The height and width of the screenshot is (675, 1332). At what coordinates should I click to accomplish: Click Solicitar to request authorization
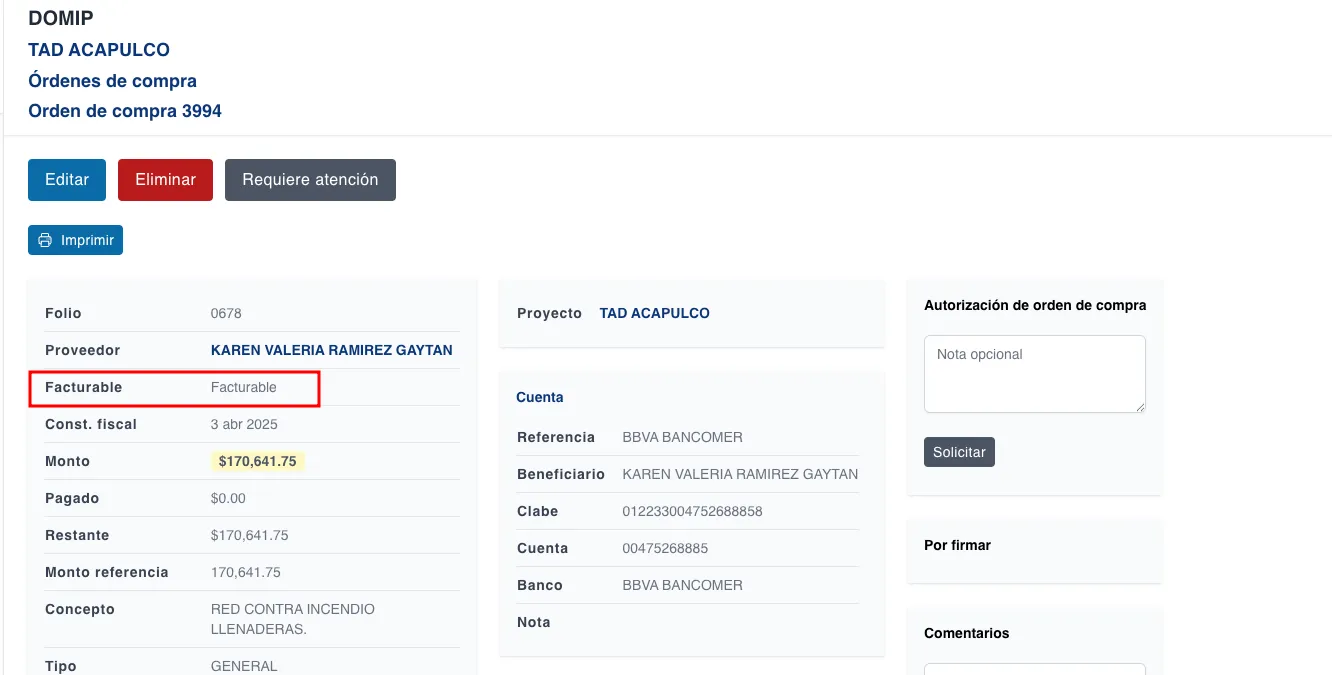(x=959, y=452)
